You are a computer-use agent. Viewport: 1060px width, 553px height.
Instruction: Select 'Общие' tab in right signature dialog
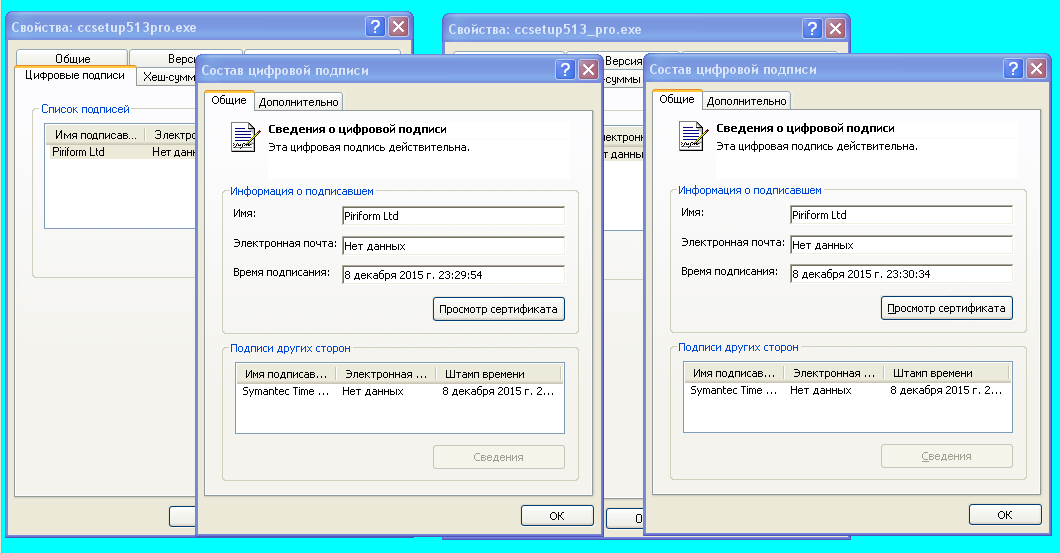coord(677,99)
